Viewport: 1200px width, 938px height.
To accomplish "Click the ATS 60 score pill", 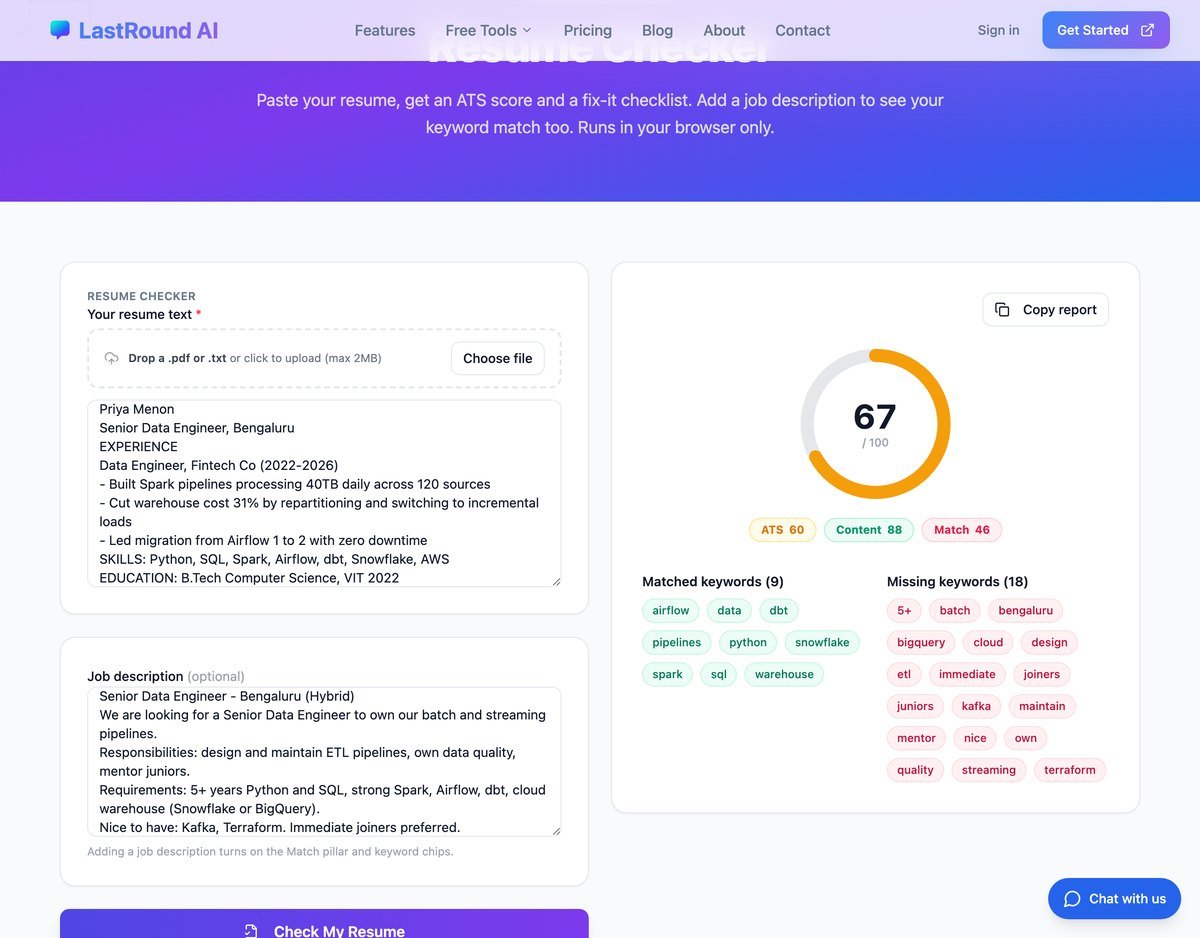I will click(783, 530).
